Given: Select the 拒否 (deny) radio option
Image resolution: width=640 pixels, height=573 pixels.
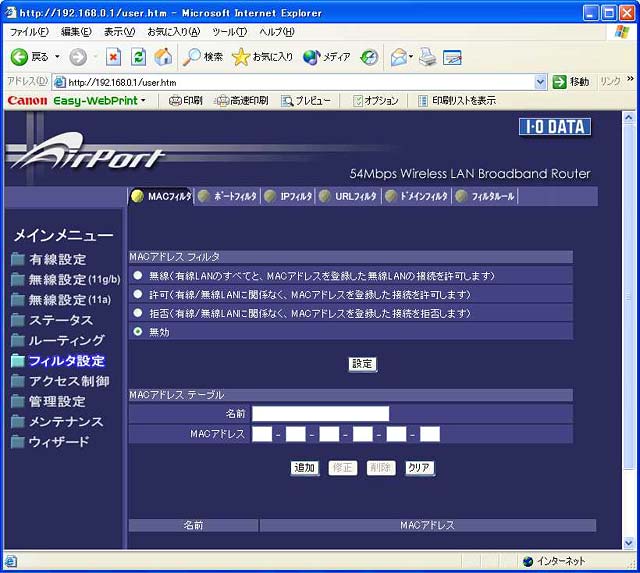Looking at the screenshot, I should pyautogui.click(x=138, y=313).
